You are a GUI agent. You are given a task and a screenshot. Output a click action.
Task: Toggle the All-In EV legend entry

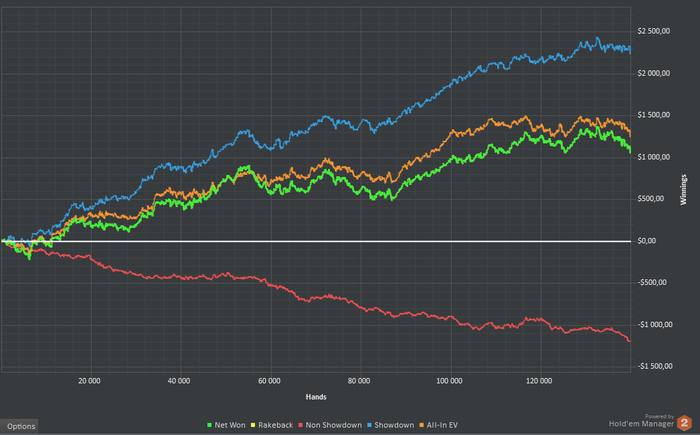tap(438, 425)
